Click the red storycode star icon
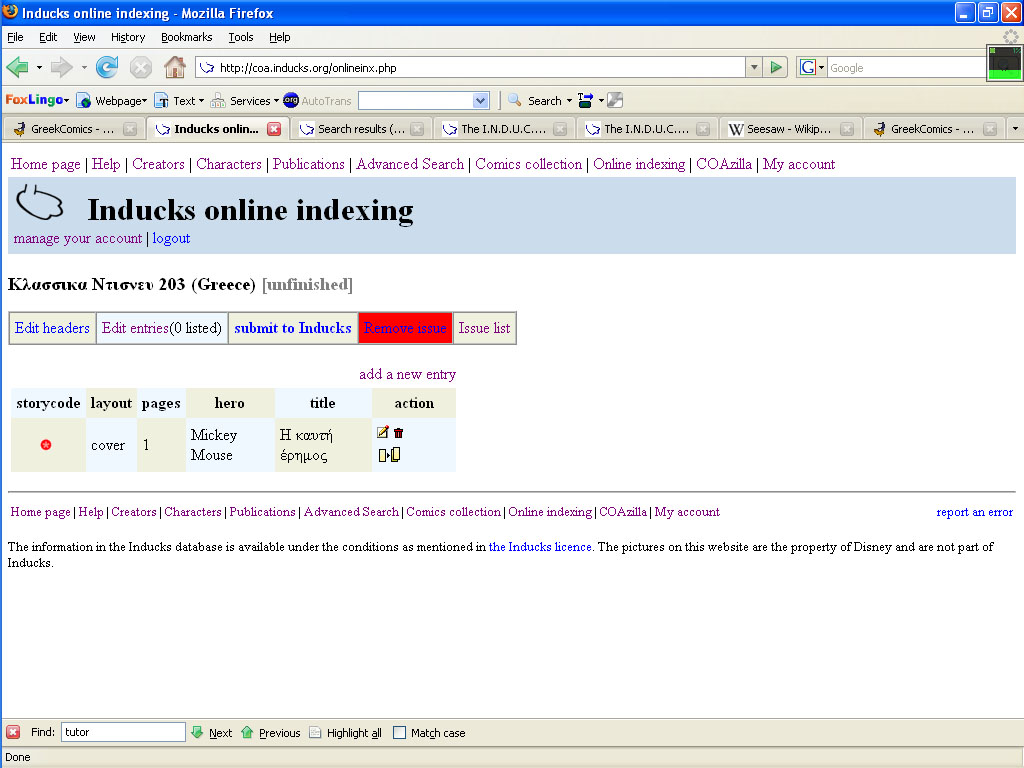Screen dimensions: 1024x768 pyautogui.click(x=46, y=445)
